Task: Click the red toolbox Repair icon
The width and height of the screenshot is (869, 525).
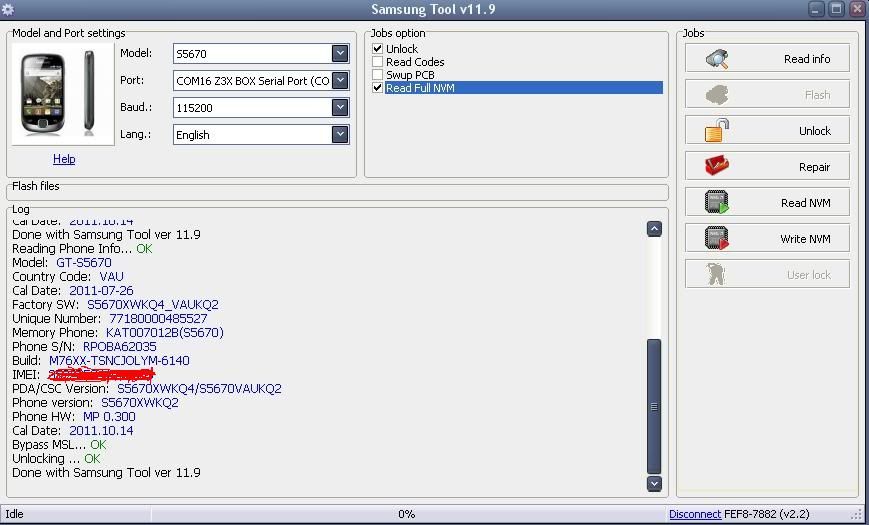Action: tap(717, 166)
